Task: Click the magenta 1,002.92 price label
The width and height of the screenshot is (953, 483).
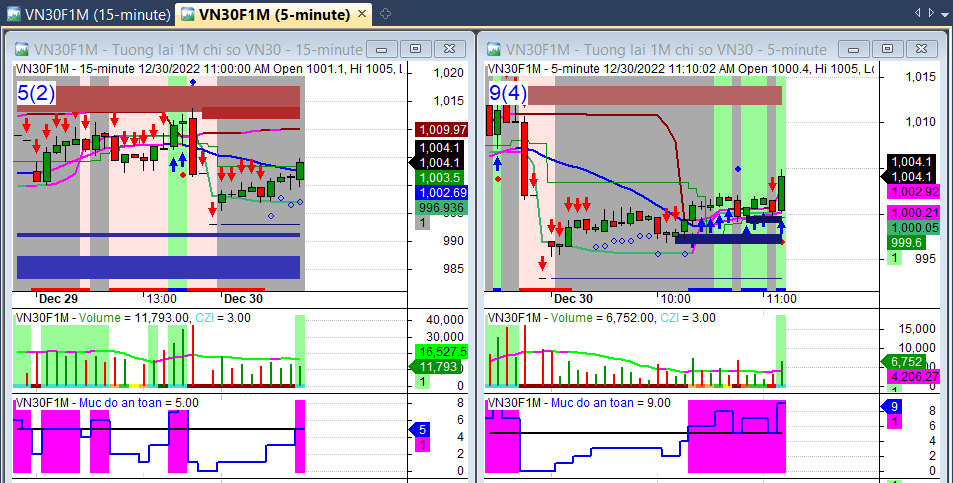Action: (914, 192)
